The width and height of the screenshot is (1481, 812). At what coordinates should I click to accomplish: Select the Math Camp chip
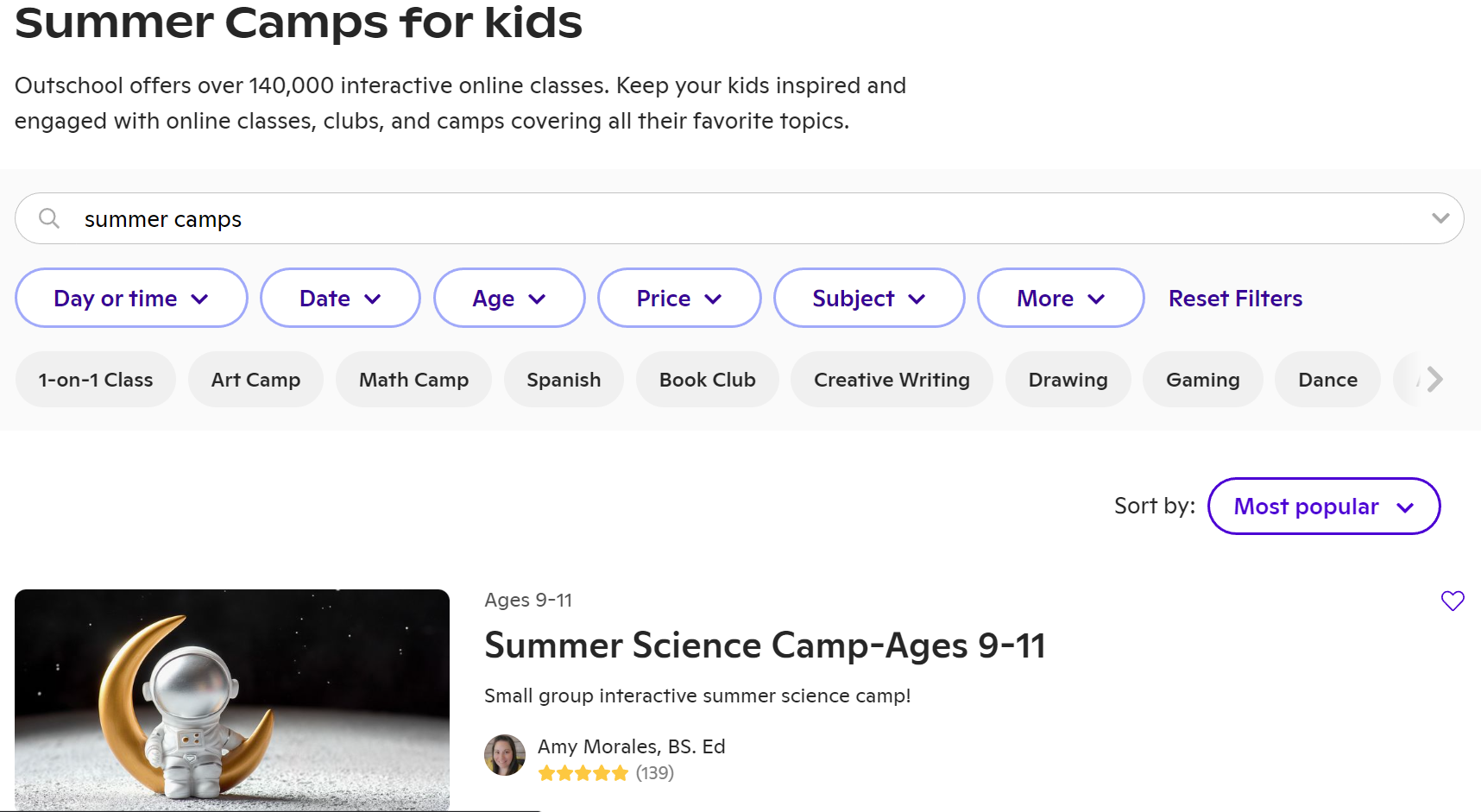413,380
